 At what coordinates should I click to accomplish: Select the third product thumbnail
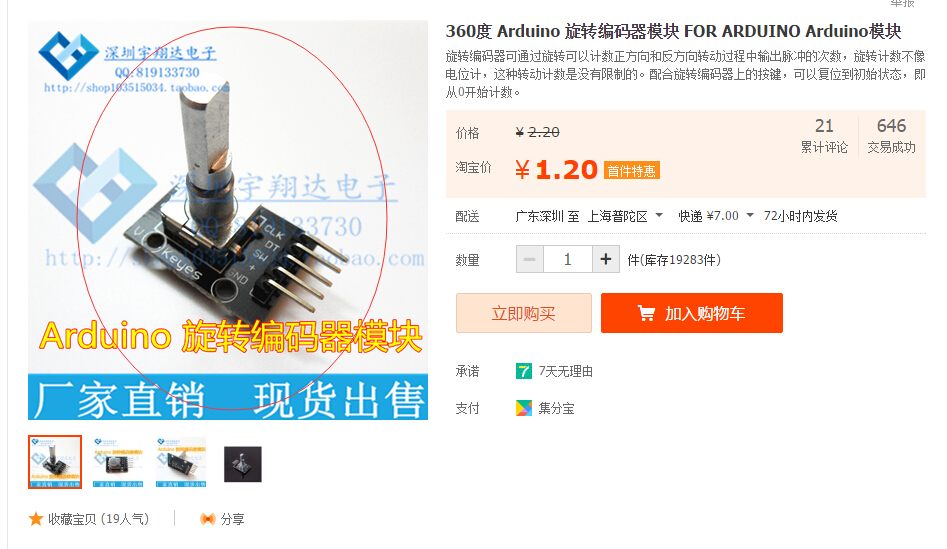pyautogui.click(x=181, y=462)
